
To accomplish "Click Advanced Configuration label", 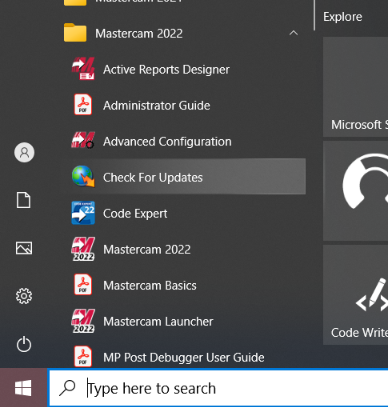I will (167, 142).
